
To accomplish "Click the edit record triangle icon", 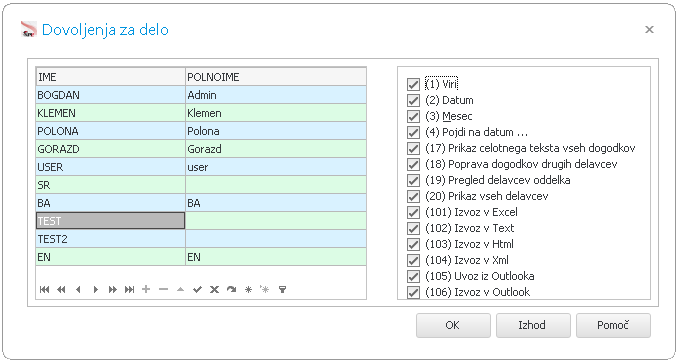I will pyautogui.click(x=180, y=289).
